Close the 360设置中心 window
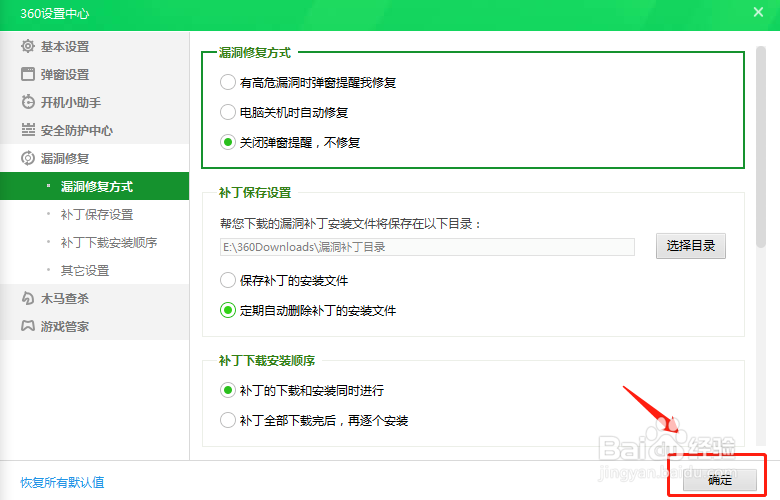This screenshot has height=500, width=780. (758, 12)
